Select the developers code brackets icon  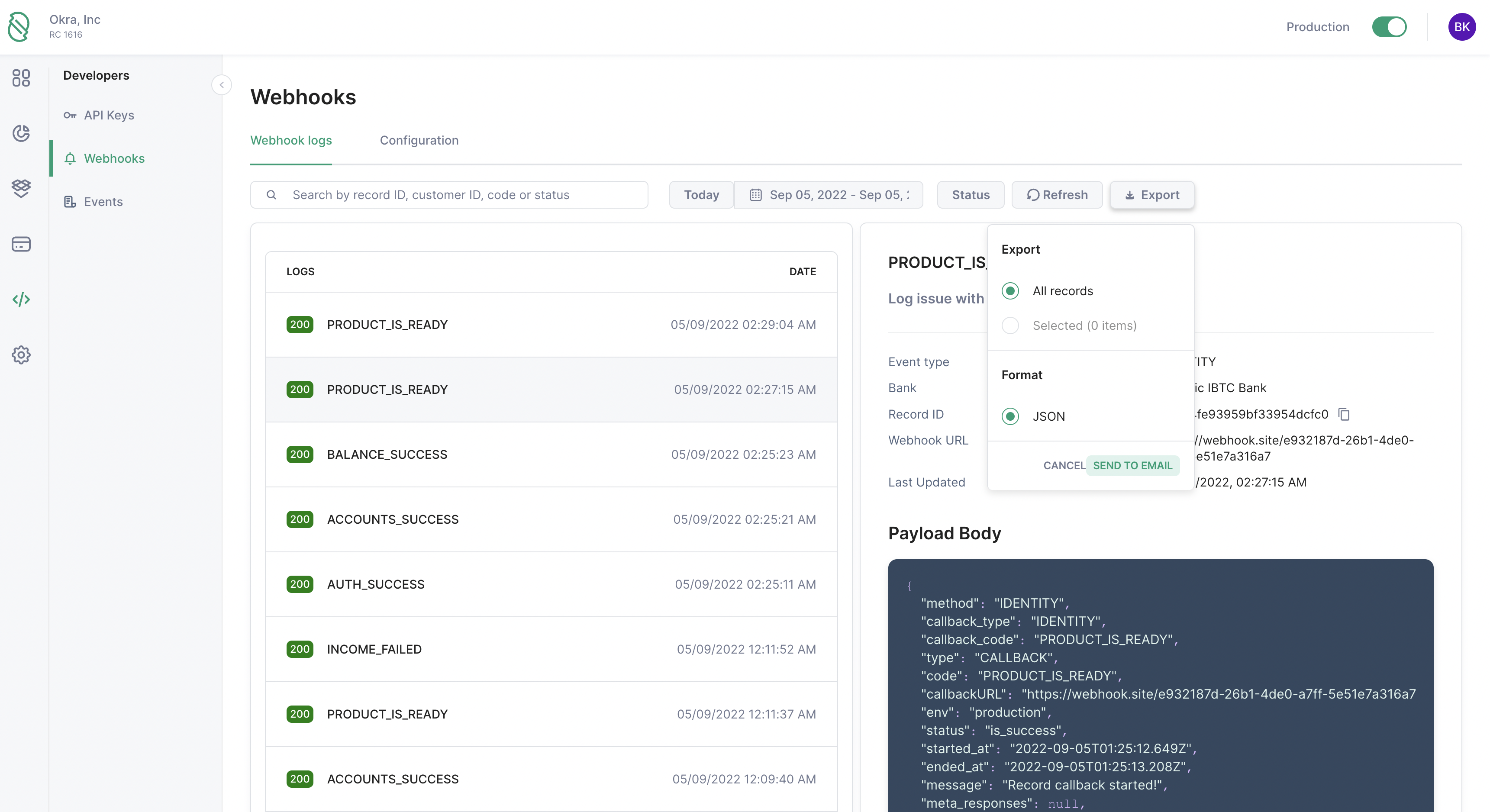(x=21, y=299)
